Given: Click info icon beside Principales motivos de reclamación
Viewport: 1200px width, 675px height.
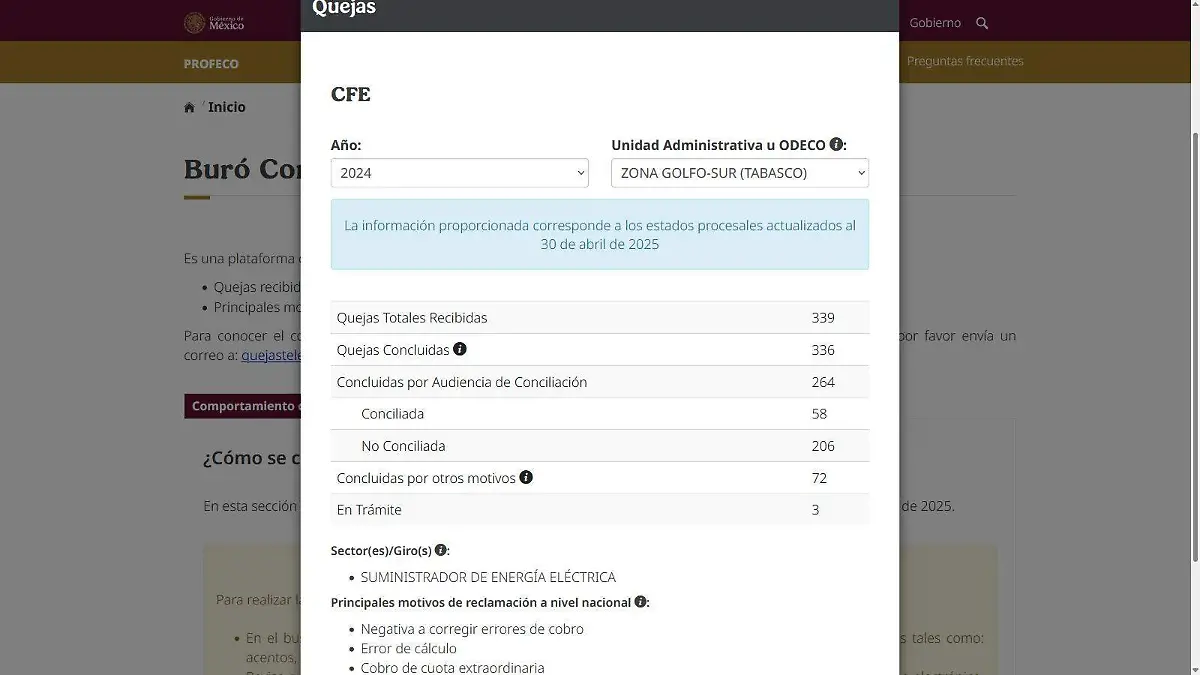Looking at the screenshot, I should click(x=641, y=602).
